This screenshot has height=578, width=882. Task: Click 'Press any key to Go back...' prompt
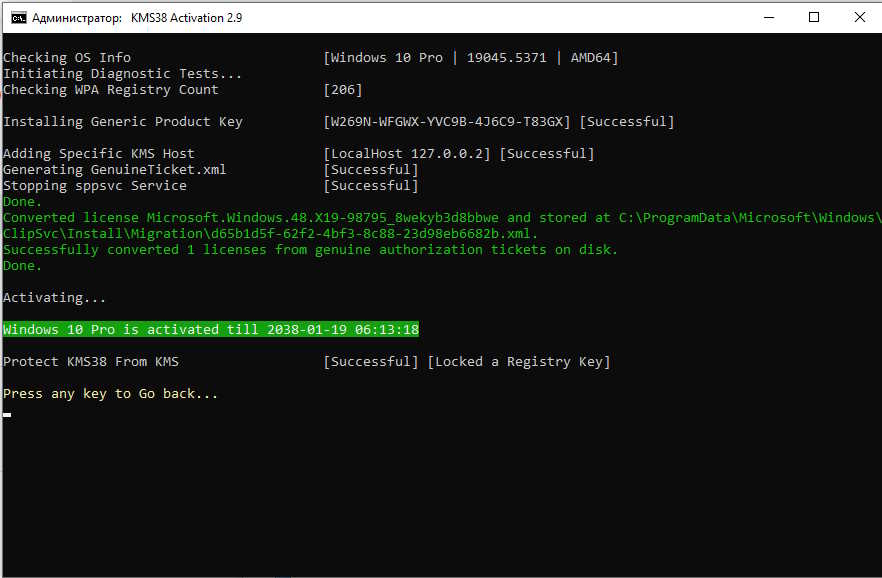[x=110, y=394]
